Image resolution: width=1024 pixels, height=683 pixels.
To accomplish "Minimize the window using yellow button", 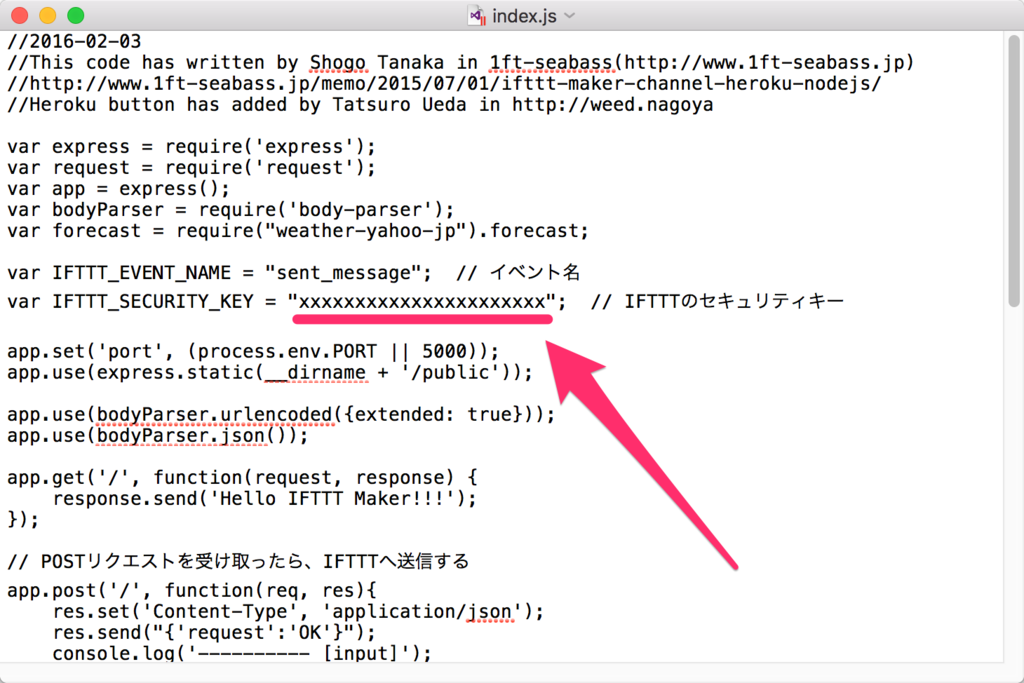I will [48, 15].
